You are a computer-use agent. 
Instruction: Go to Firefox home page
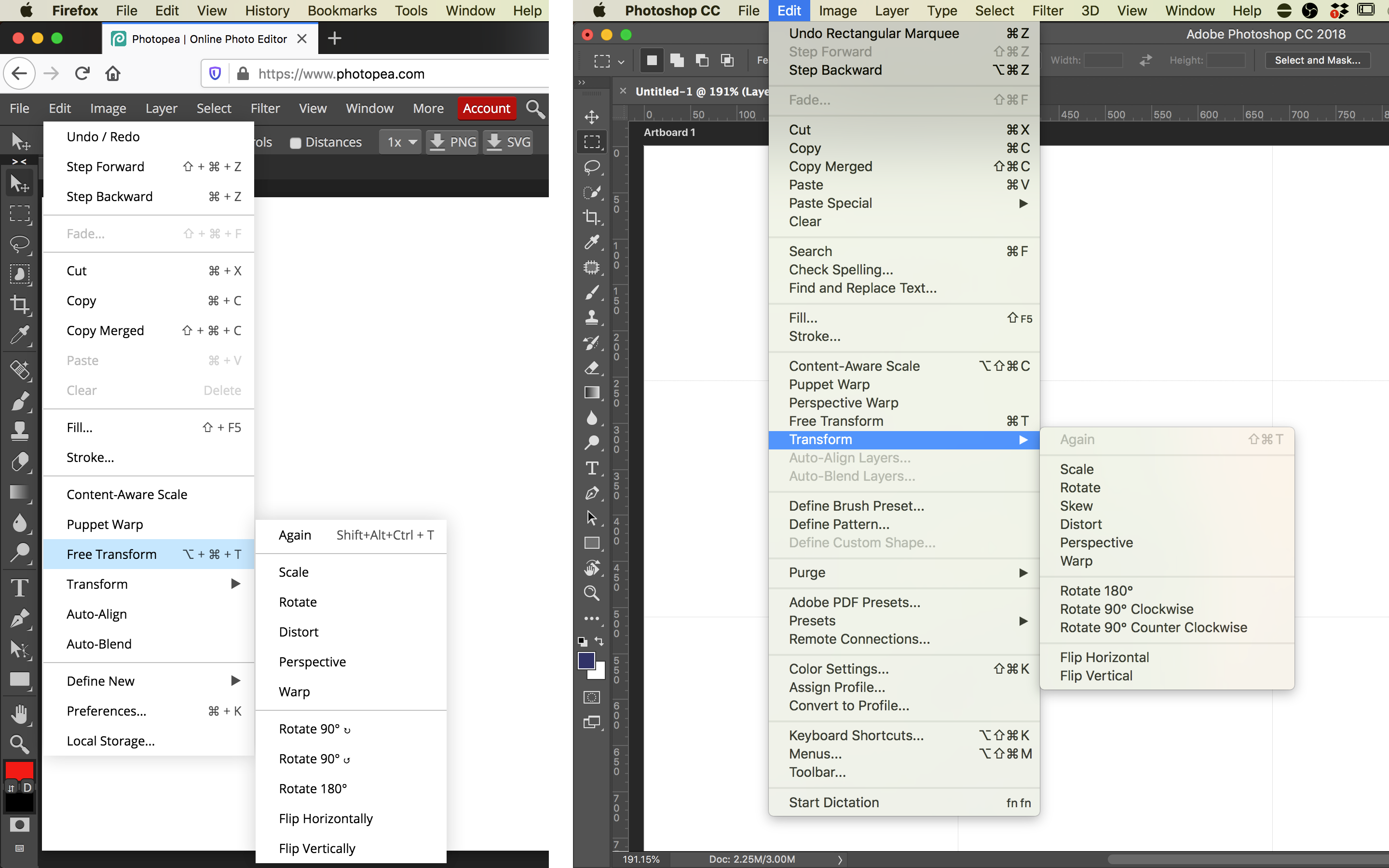click(113, 73)
